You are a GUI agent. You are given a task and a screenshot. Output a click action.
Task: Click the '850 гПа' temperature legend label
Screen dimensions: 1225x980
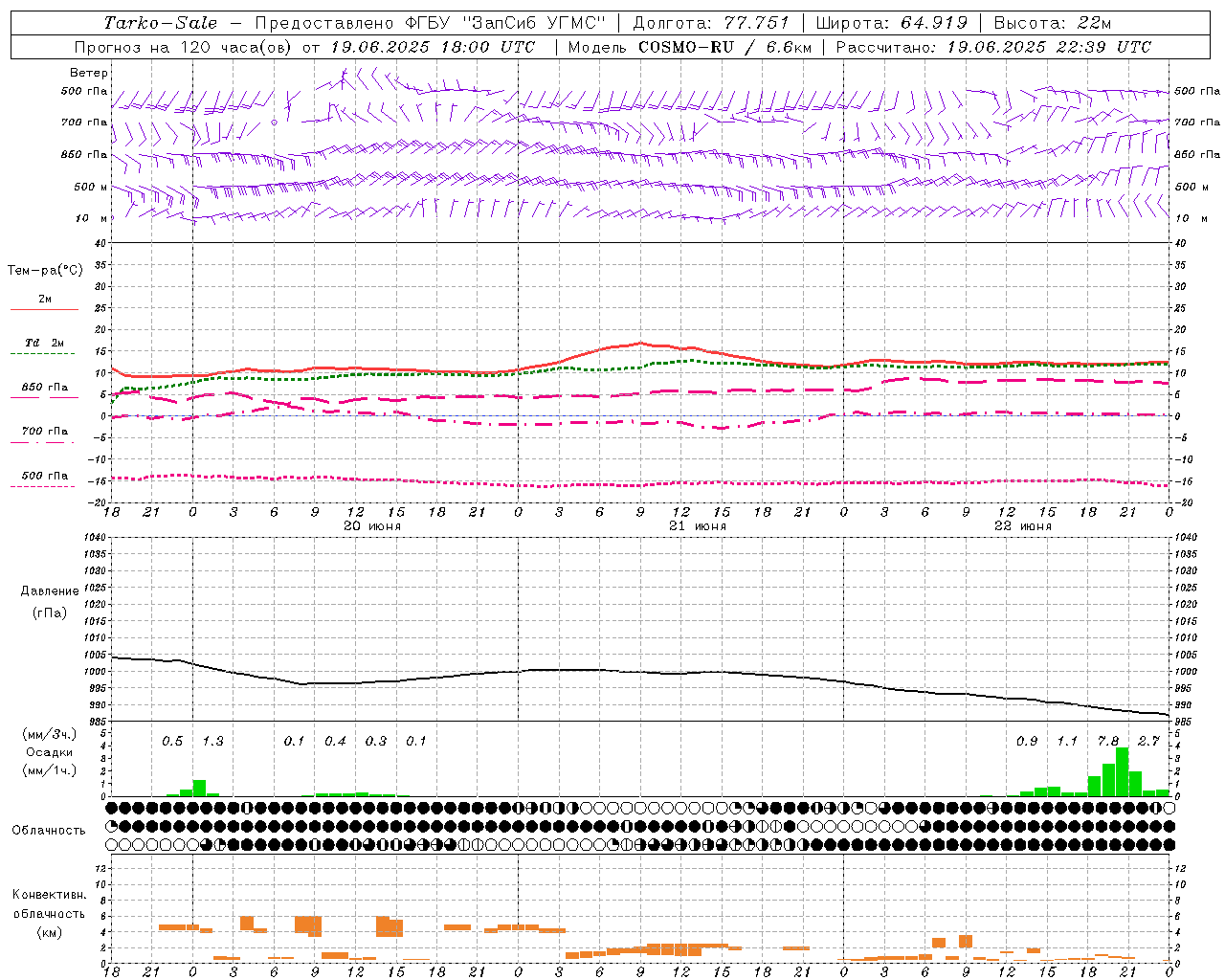click(45, 388)
